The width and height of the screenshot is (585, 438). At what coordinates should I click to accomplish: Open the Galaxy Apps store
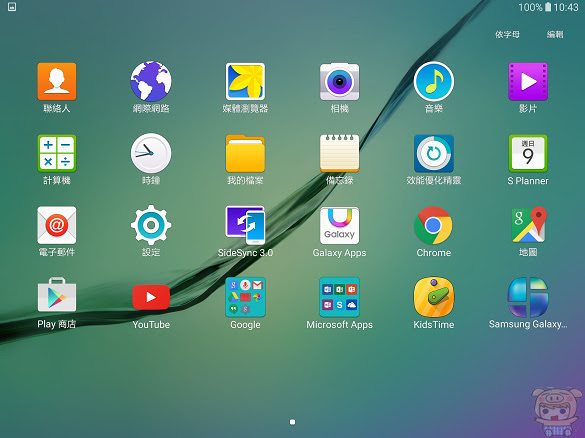click(x=340, y=225)
